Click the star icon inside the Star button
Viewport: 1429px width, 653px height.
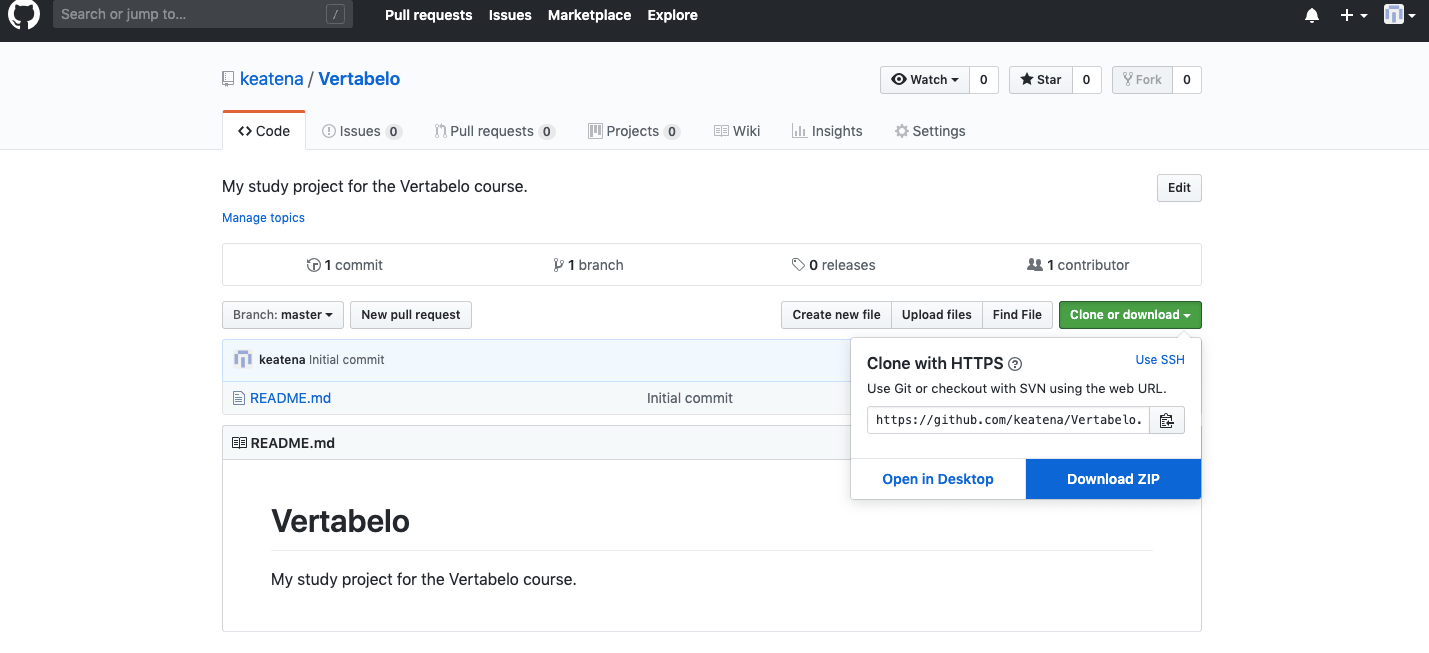click(x=1028, y=79)
